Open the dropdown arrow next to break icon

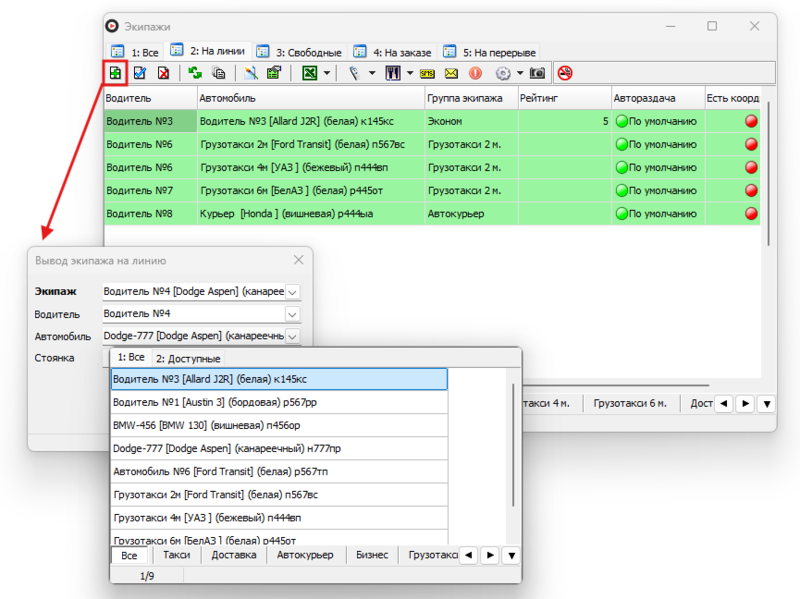[410, 73]
